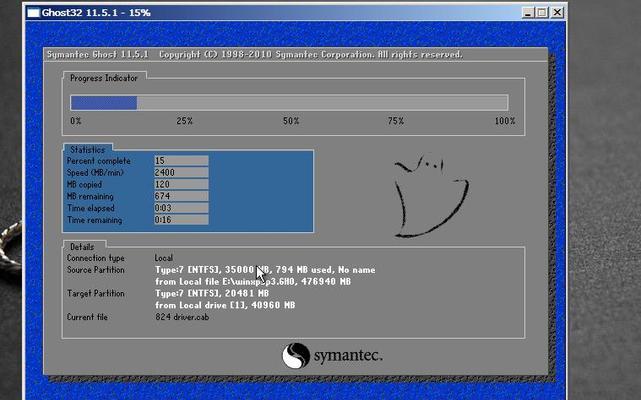
Task: Click the 'from Local file E:\winxpsp3.GHO' line
Action: click(253, 282)
